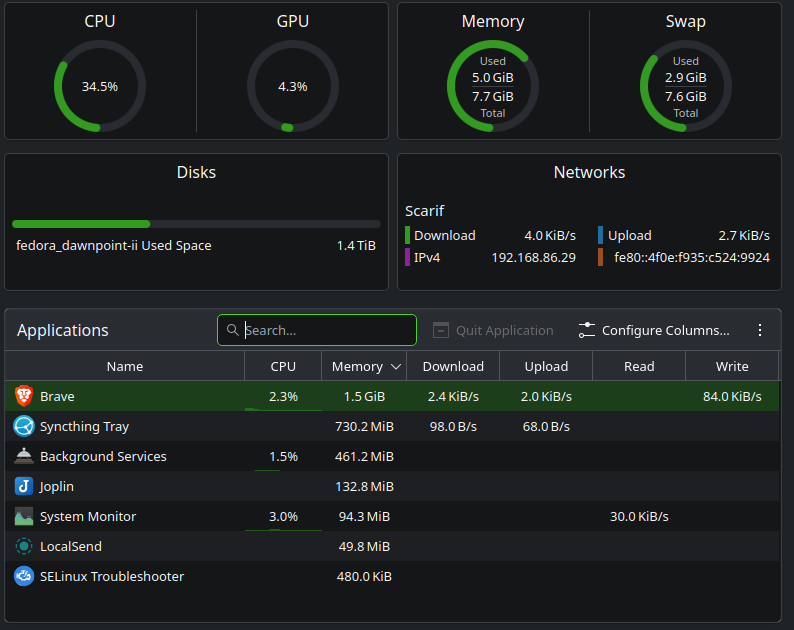Sort by Write column header
794x630 pixels.
click(732, 366)
